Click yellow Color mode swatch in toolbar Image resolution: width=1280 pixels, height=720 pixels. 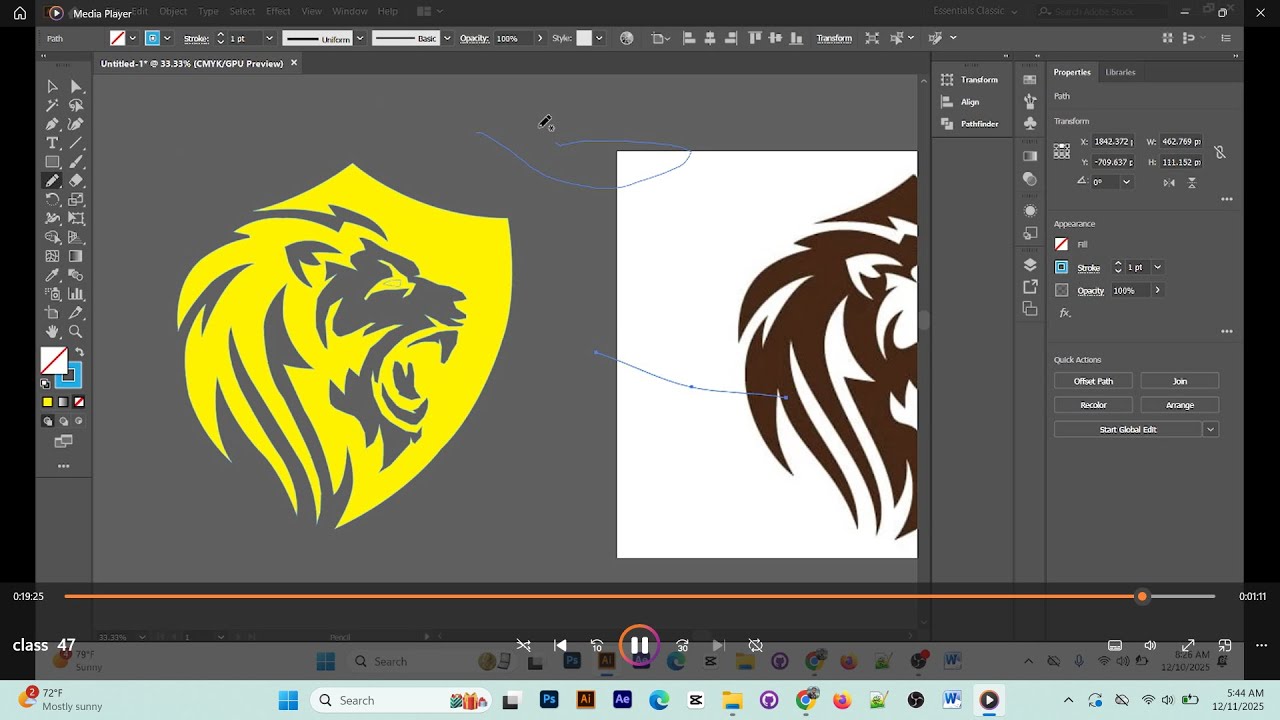[x=48, y=402]
